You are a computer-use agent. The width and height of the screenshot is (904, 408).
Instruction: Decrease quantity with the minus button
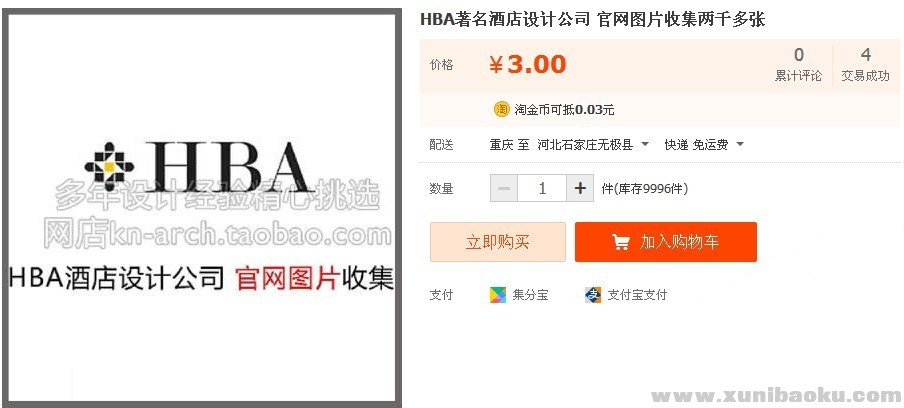pyautogui.click(x=504, y=188)
